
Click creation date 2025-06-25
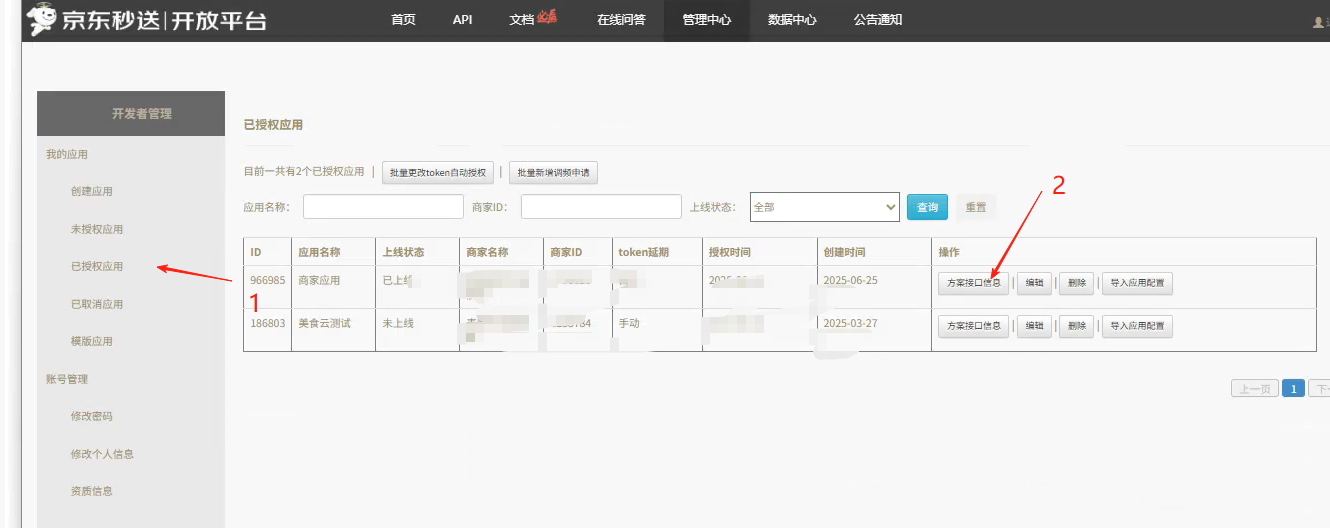pos(850,280)
